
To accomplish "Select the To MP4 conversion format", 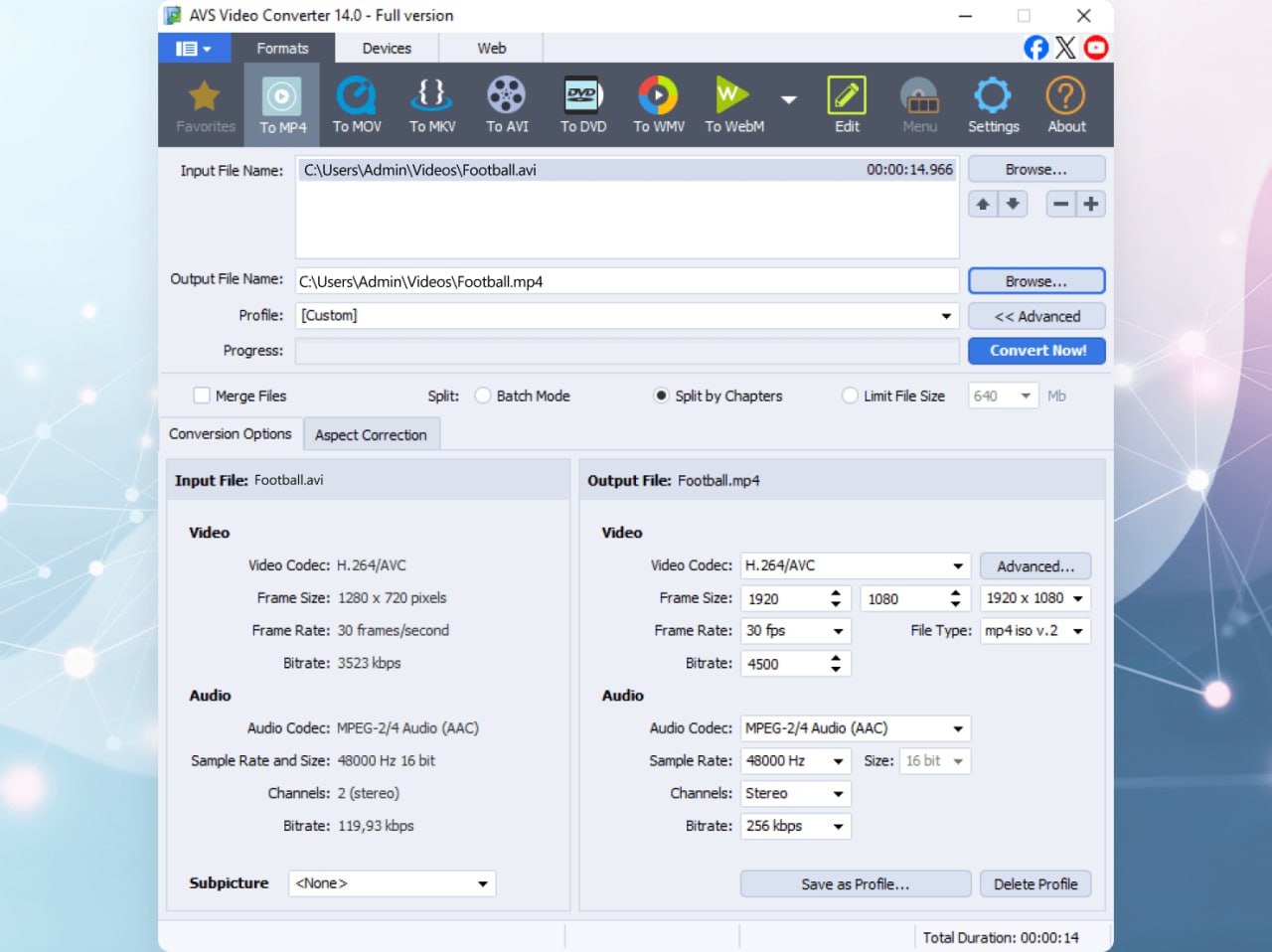I will point(282,103).
